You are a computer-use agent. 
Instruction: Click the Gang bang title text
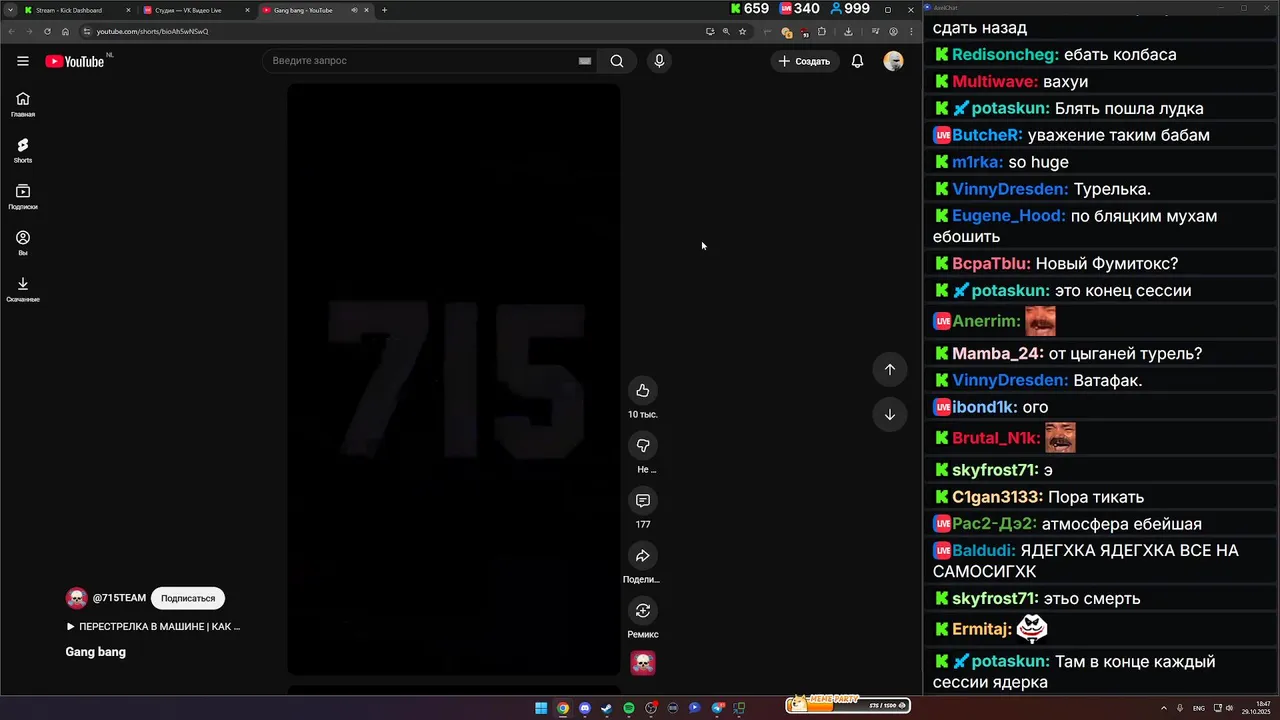click(x=96, y=652)
